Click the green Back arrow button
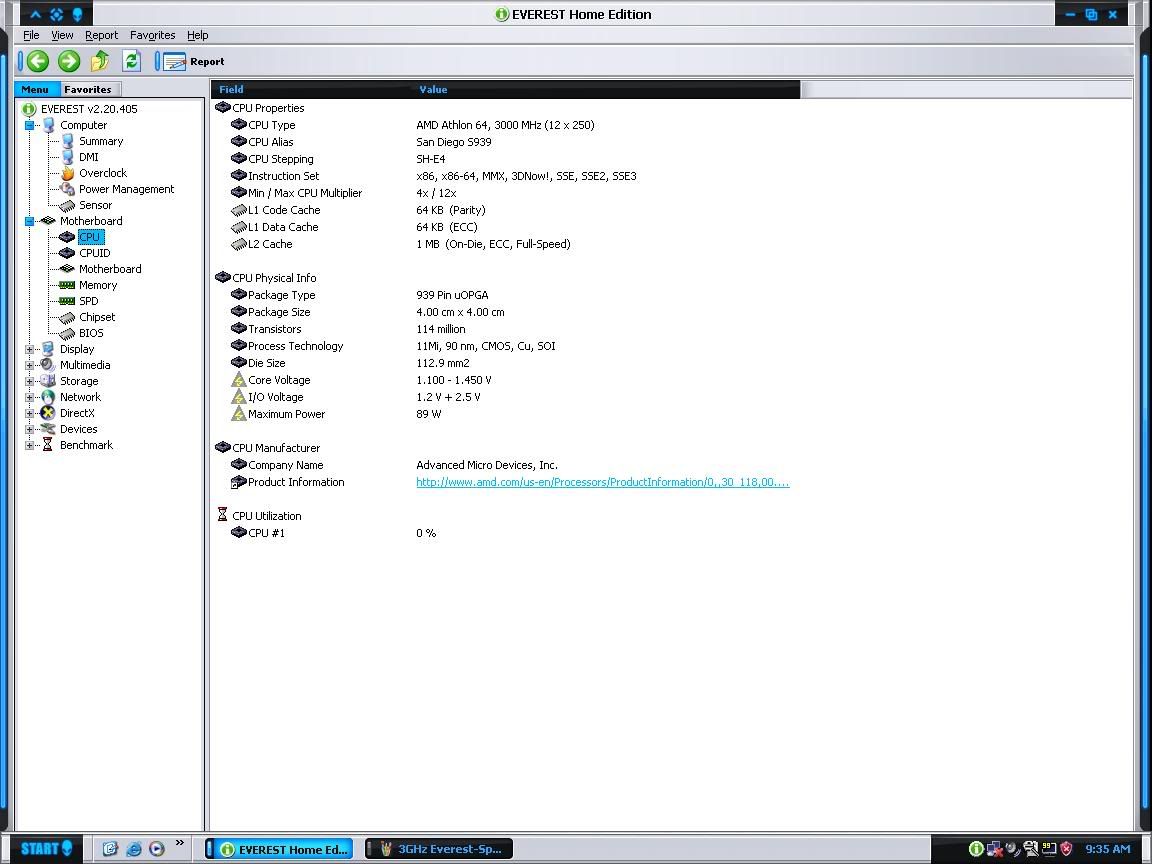The width and height of the screenshot is (1152, 864). [x=38, y=61]
